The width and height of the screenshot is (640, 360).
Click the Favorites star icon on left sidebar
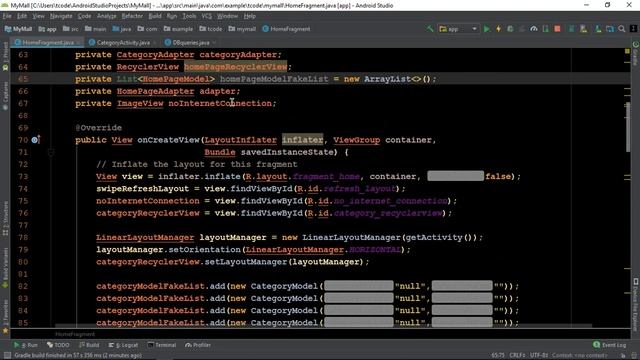5,331
